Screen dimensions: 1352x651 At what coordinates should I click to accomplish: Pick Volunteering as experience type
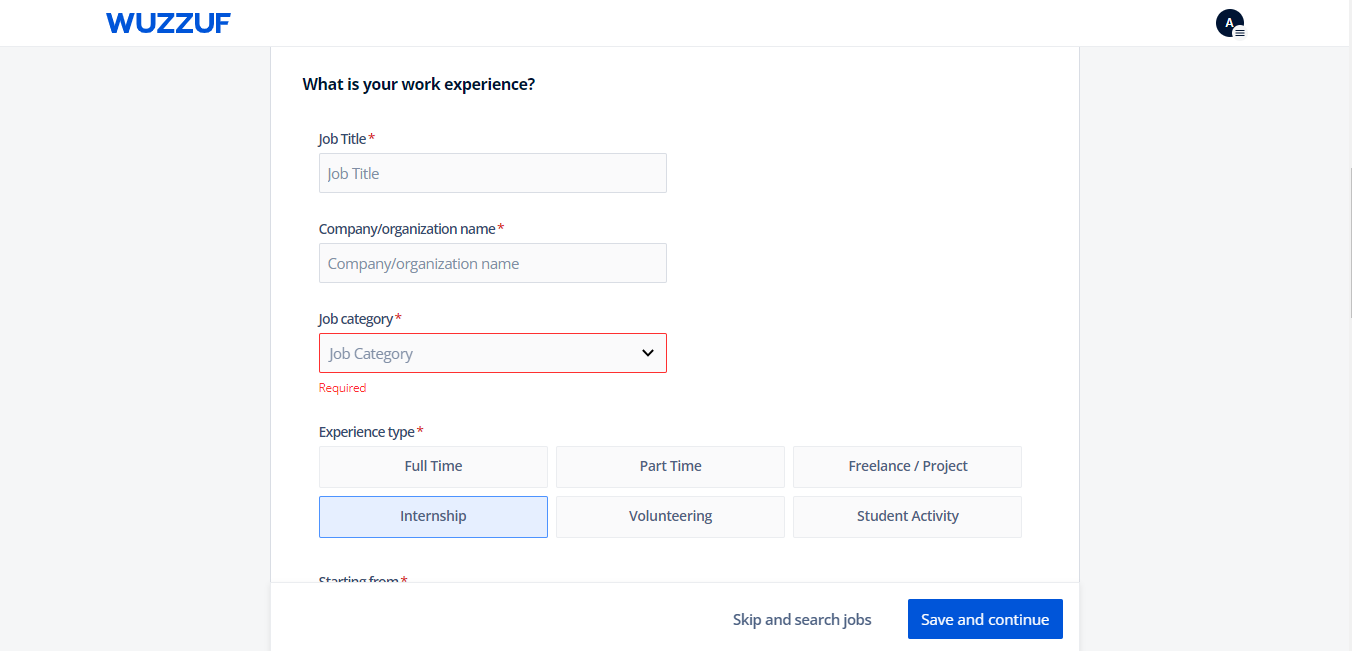click(670, 516)
